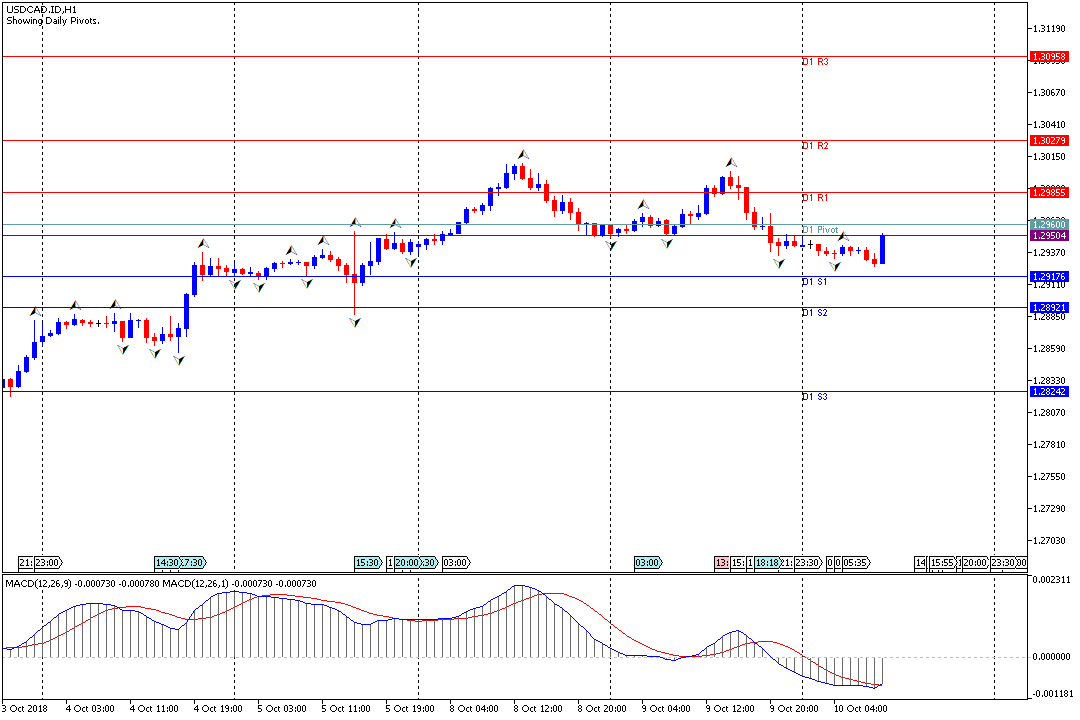The width and height of the screenshot is (1080, 720).
Task: Select the D1 S2 support line label
Action: click(815, 313)
